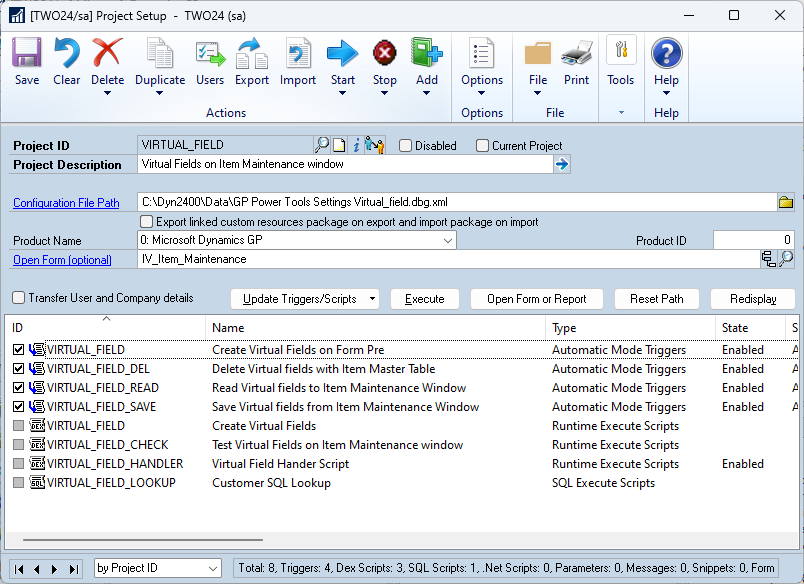Expand the Duplicate dropdown arrow
804x584 pixels.
159,93
